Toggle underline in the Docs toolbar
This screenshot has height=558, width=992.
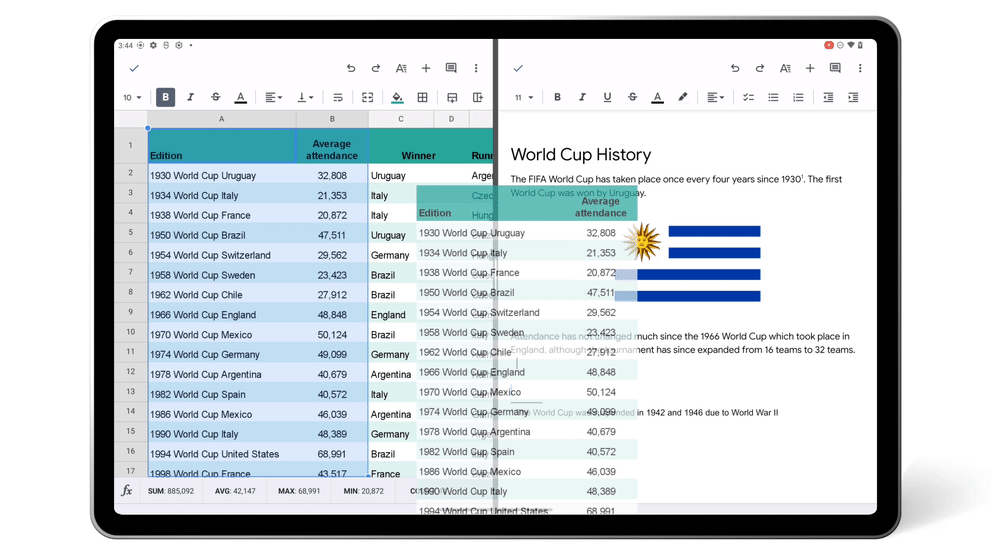(x=607, y=97)
